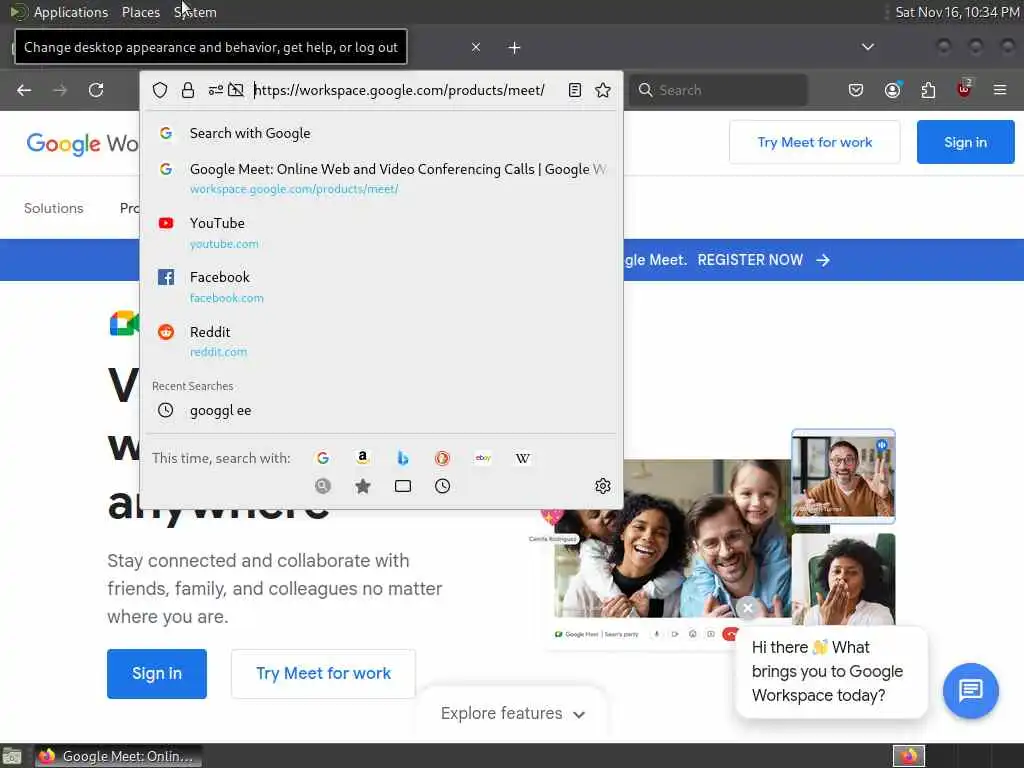
Task: Search in open tabs shortcut icon
Action: pos(403,486)
